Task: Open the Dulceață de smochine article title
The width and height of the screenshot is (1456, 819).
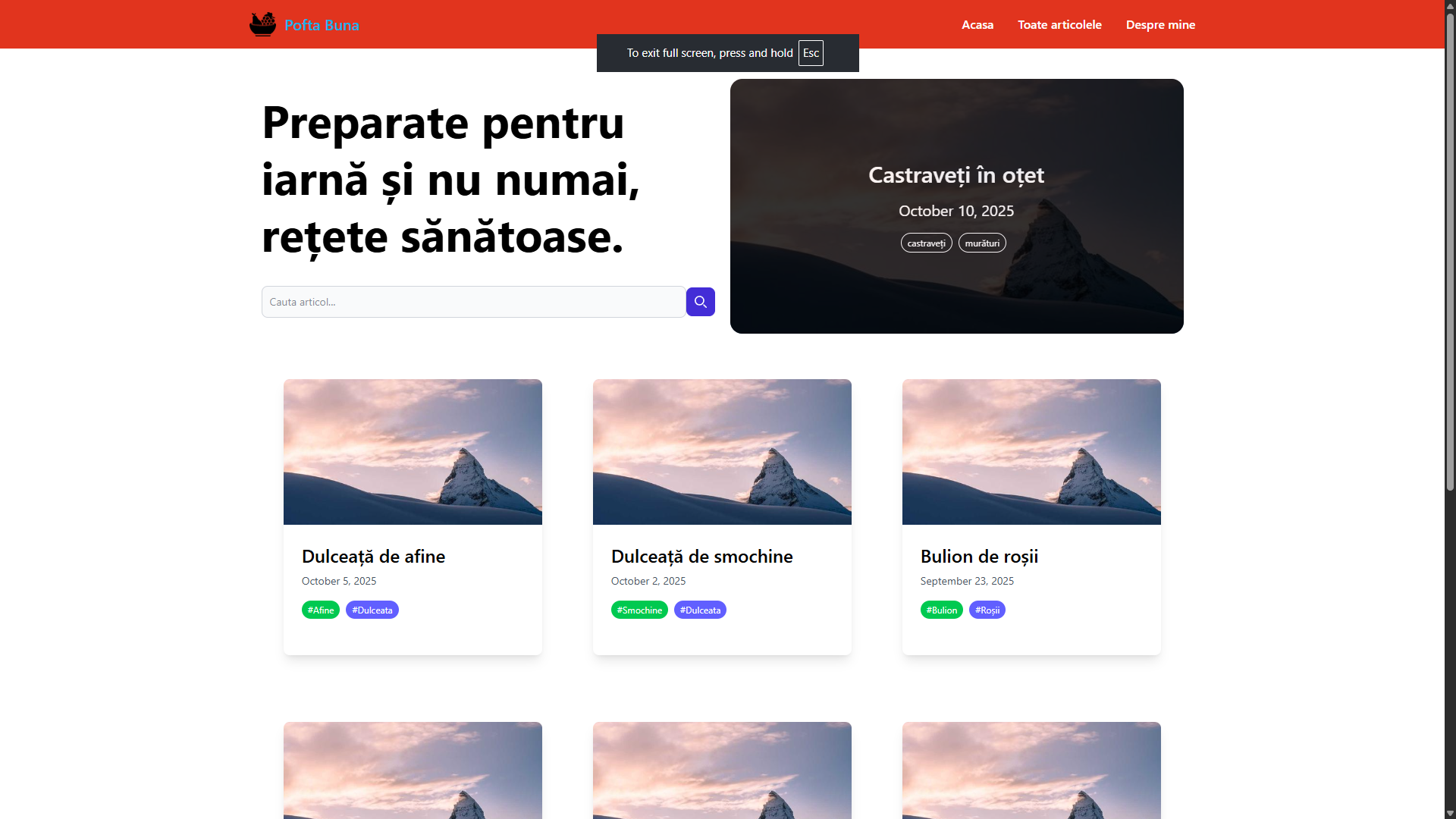Action: [x=701, y=557]
